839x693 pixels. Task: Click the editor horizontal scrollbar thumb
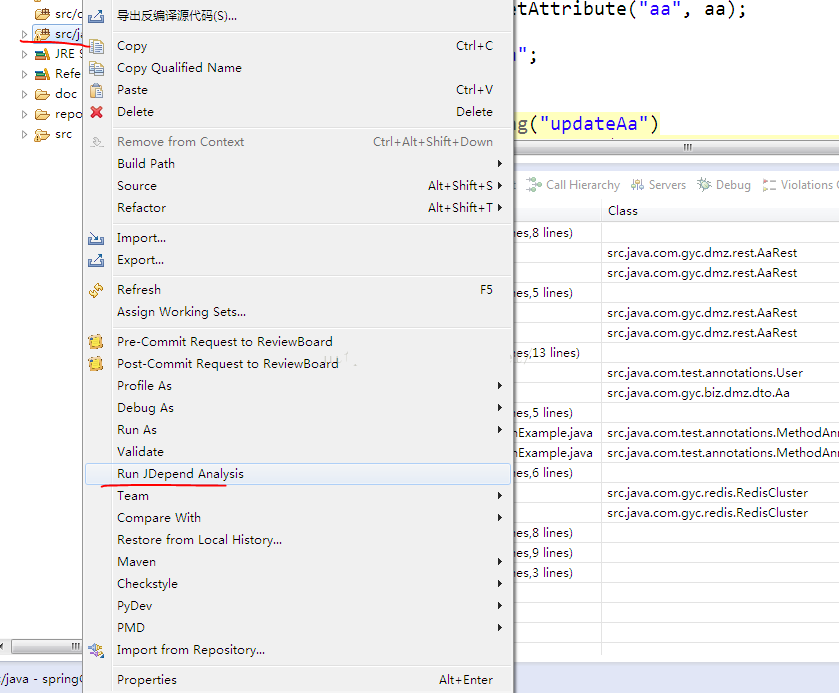click(688, 147)
